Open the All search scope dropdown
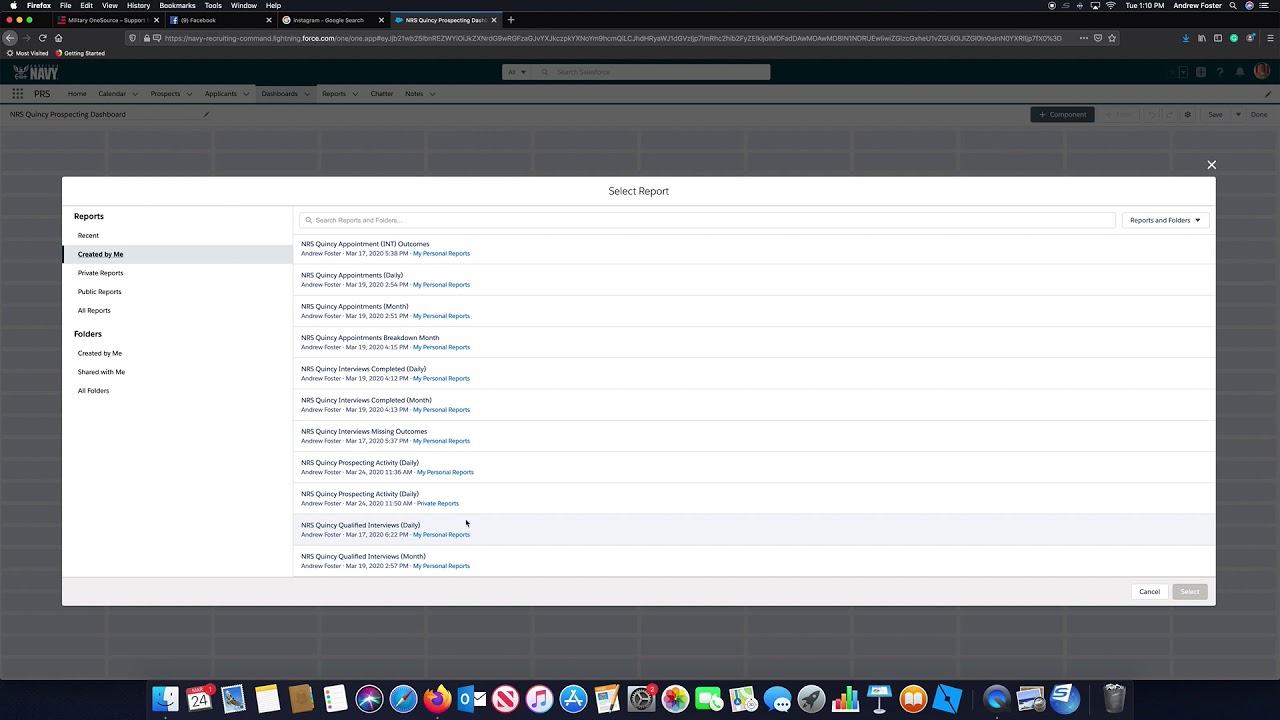The height and width of the screenshot is (720, 1280). click(517, 72)
